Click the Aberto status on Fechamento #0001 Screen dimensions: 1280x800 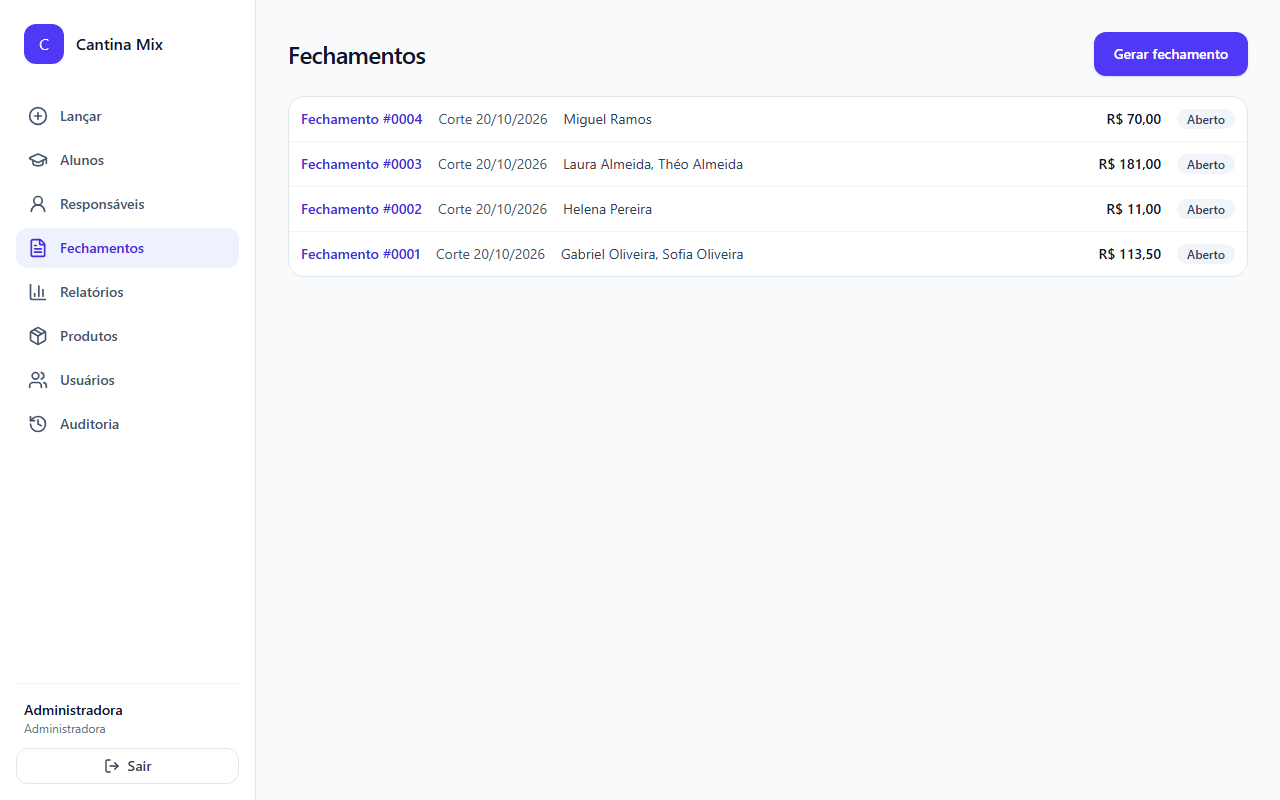click(1206, 254)
